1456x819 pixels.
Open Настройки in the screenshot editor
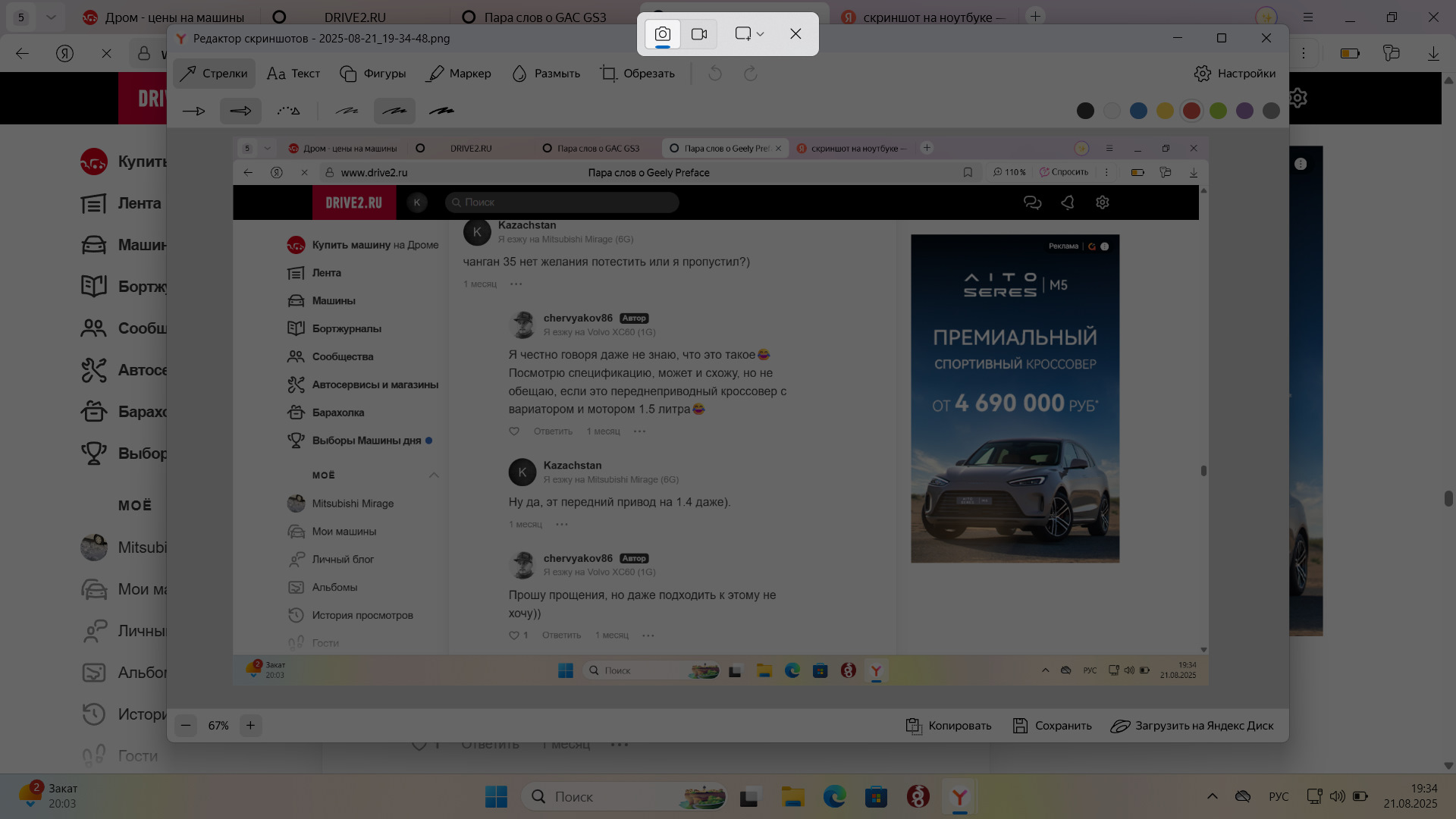(x=1235, y=74)
